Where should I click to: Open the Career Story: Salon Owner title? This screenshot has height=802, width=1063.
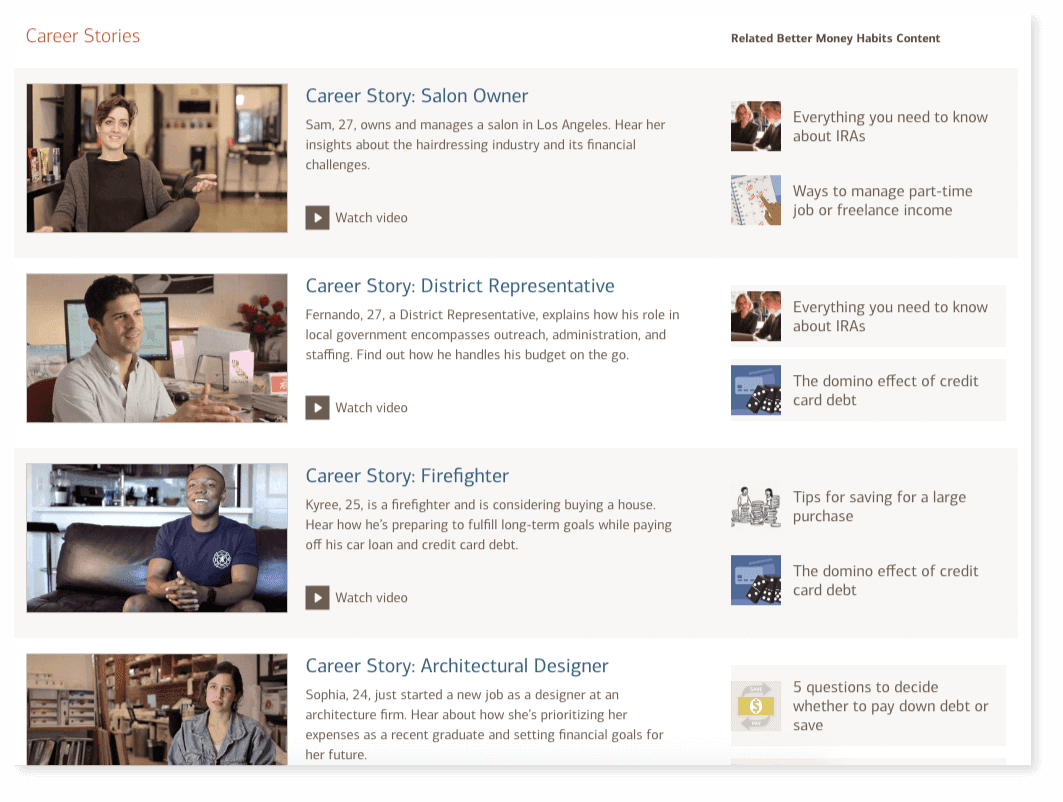[416, 96]
